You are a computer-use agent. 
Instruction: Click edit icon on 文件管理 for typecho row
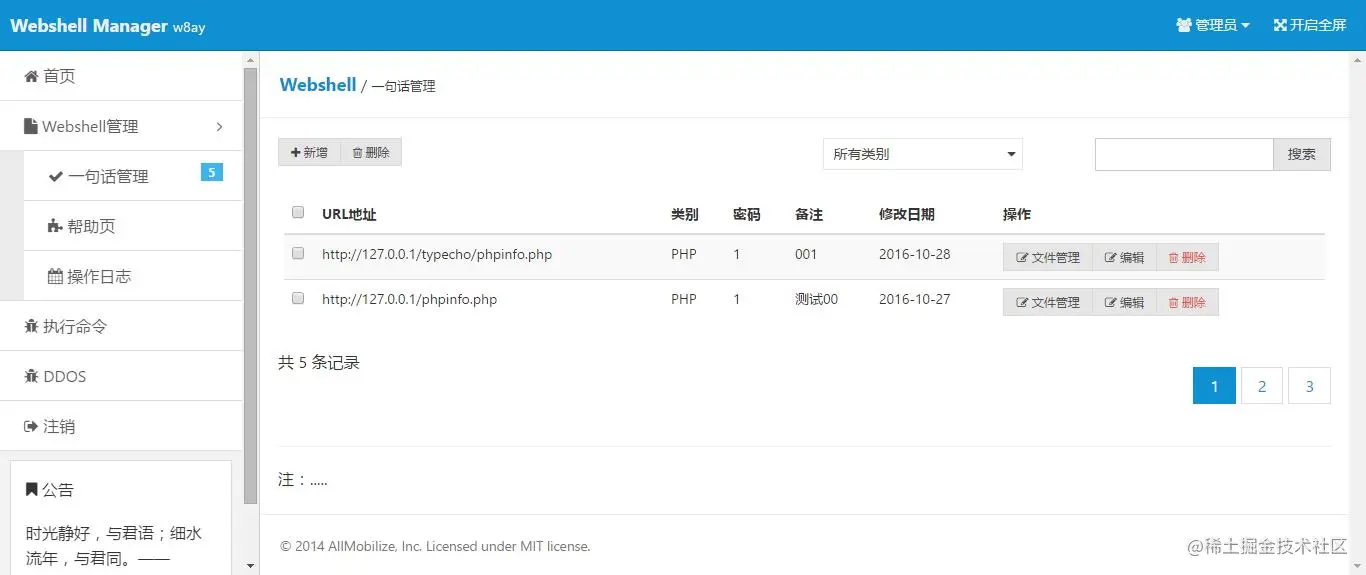[x=1022, y=257]
